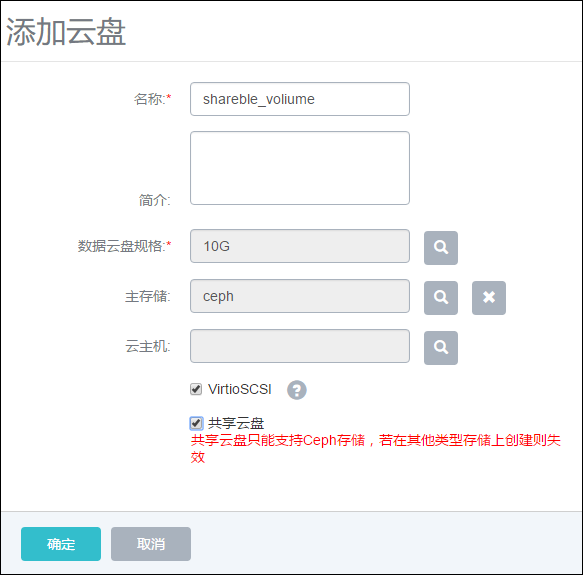Clear primary storage with the X icon
The image size is (583, 575).
click(489, 298)
